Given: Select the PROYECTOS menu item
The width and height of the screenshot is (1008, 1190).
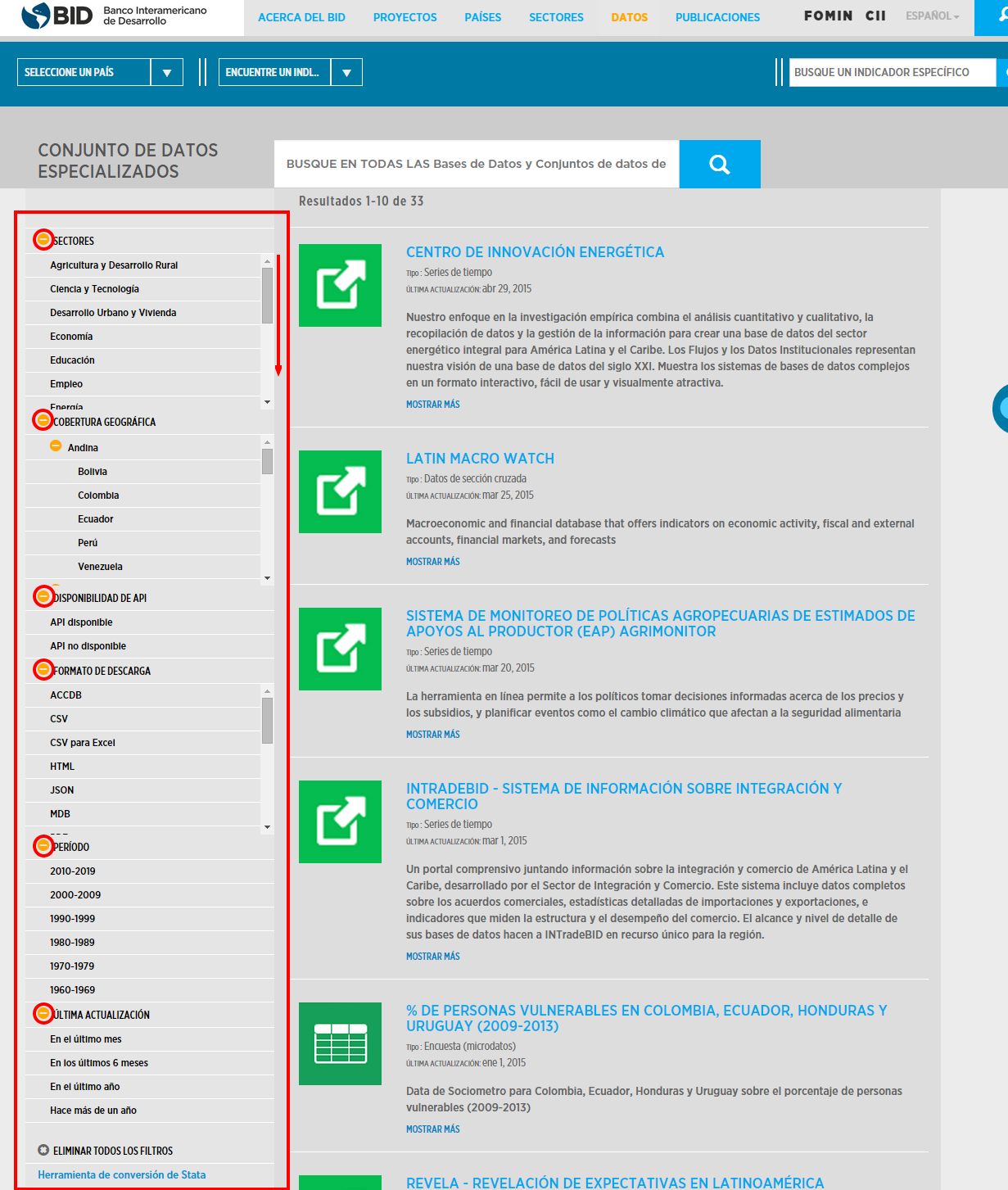Looking at the screenshot, I should pyautogui.click(x=405, y=16).
